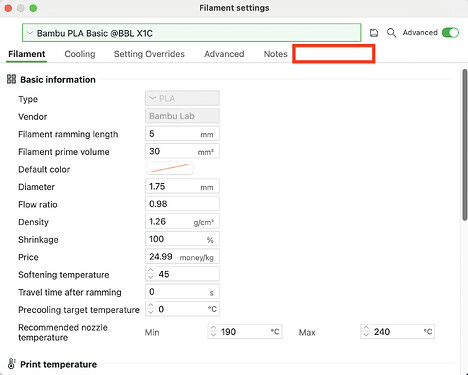Image resolution: width=468 pixels, height=375 pixels.
Task: Edit Travel time after ramming field
Action: (x=182, y=292)
